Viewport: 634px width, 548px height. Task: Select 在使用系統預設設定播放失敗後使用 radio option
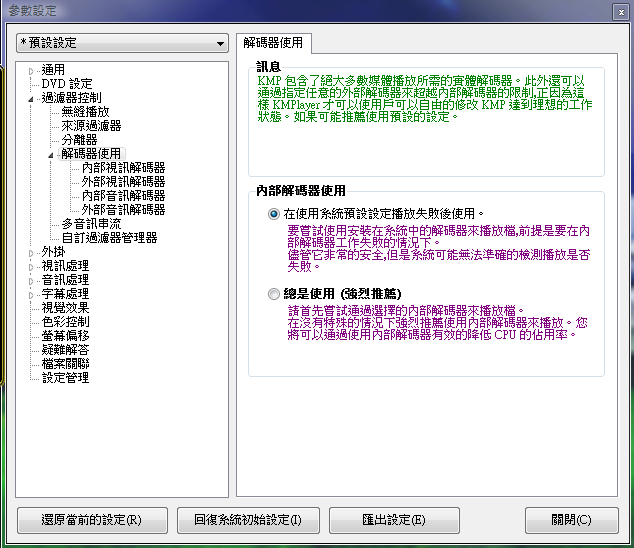point(275,214)
